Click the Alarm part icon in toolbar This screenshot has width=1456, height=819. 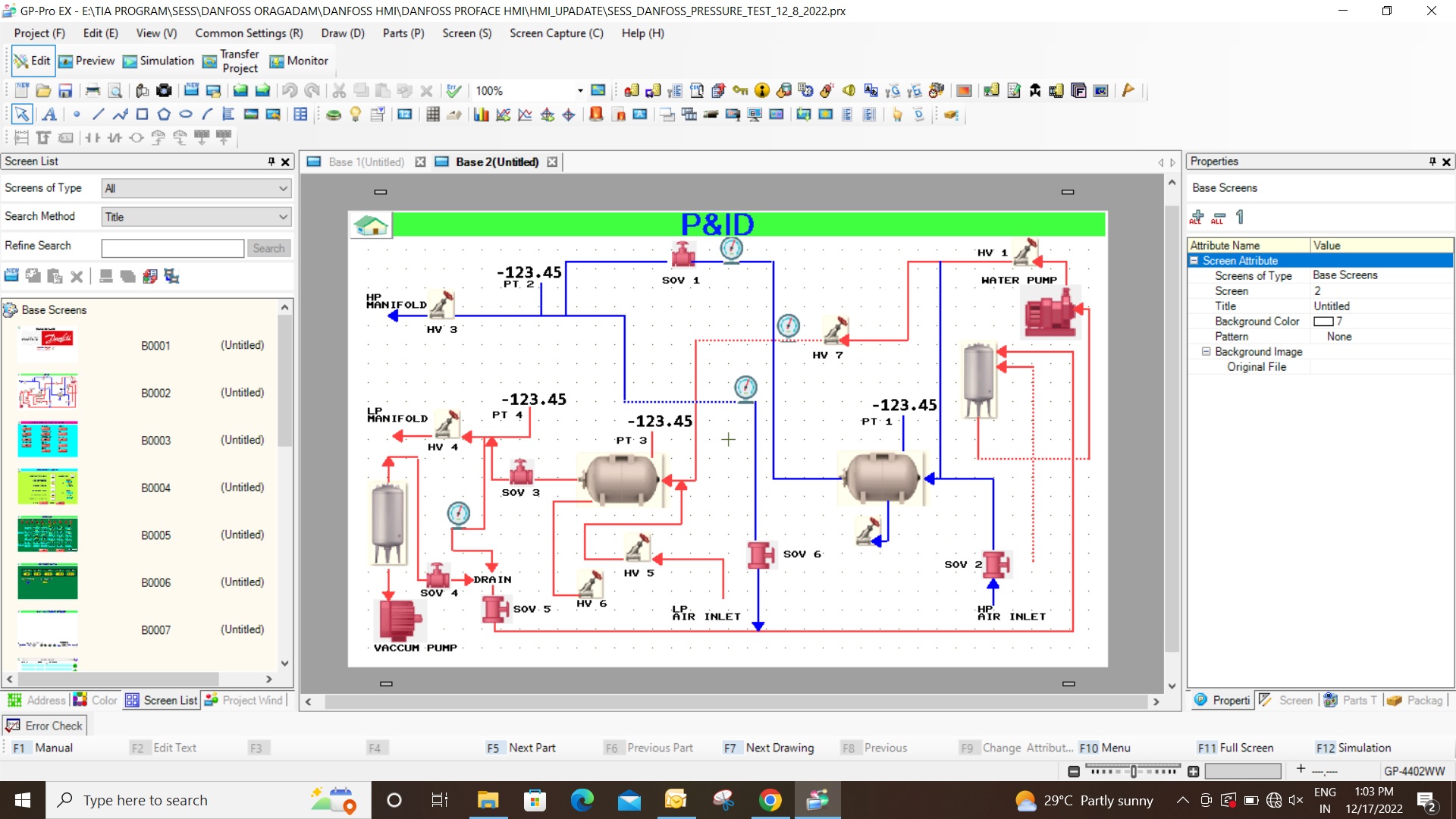pyautogui.click(x=596, y=115)
